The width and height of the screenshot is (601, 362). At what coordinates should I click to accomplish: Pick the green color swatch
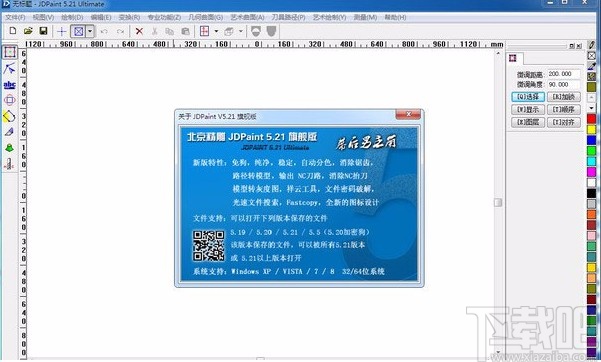pos(592,151)
